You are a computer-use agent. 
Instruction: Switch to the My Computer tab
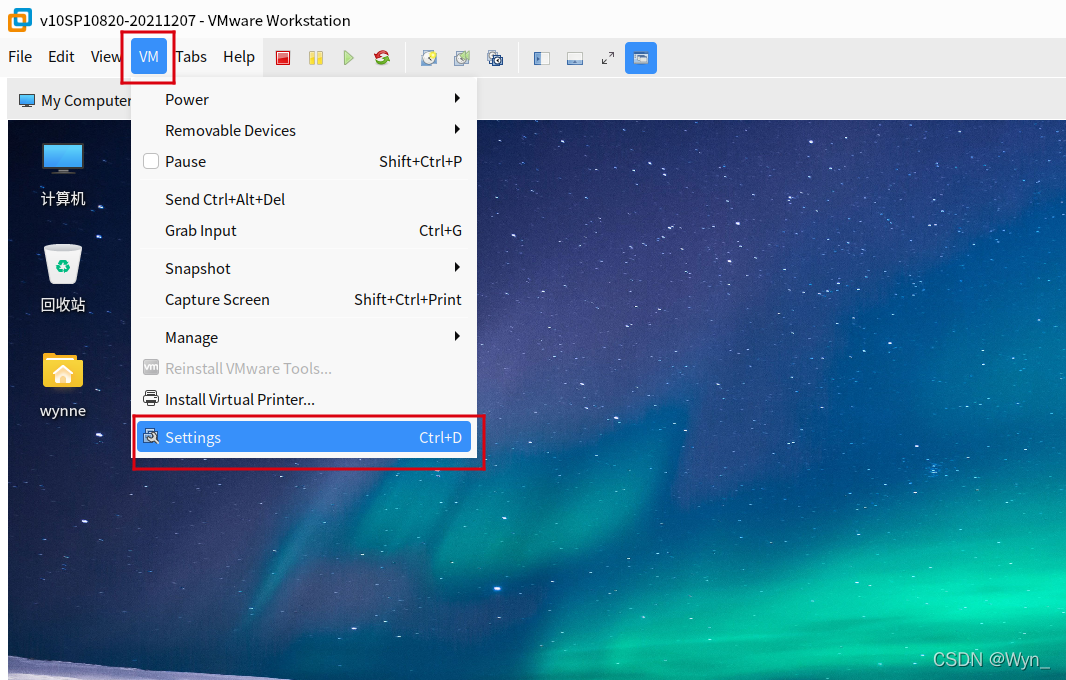point(73,101)
